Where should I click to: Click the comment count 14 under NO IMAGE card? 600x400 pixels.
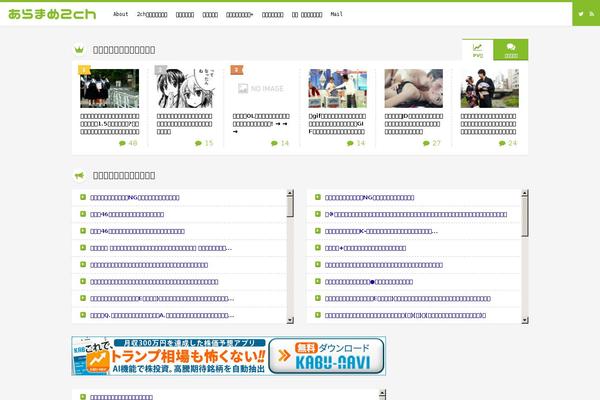(x=285, y=143)
